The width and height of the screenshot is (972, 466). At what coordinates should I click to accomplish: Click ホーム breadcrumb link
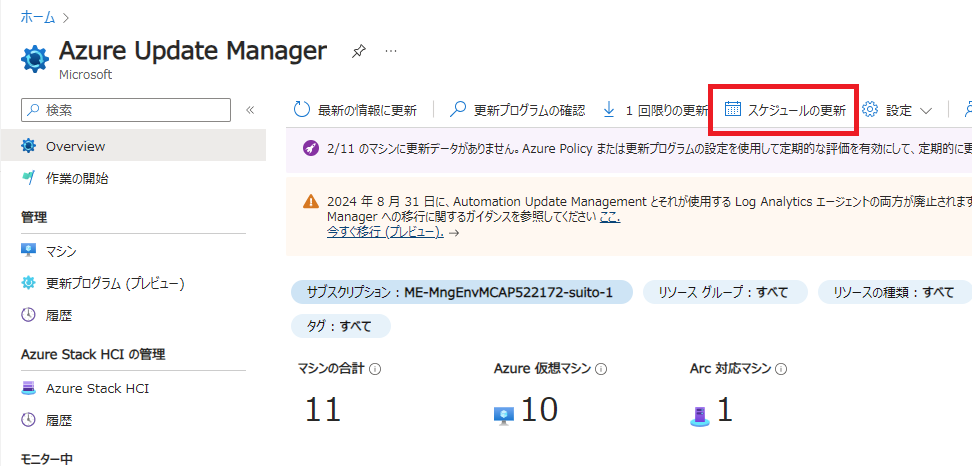pyautogui.click(x=38, y=17)
